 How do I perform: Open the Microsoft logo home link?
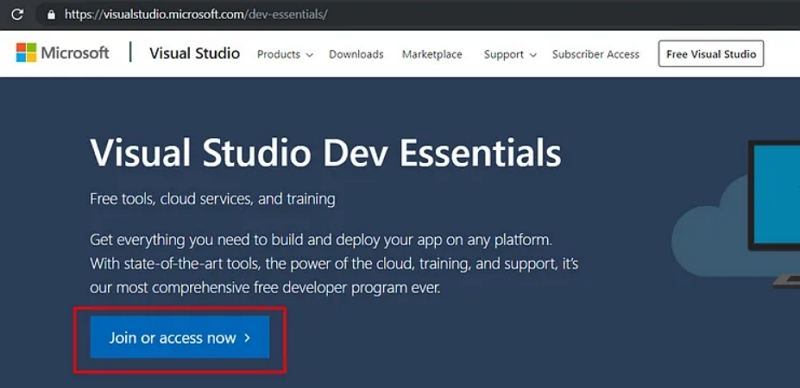click(63, 53)
